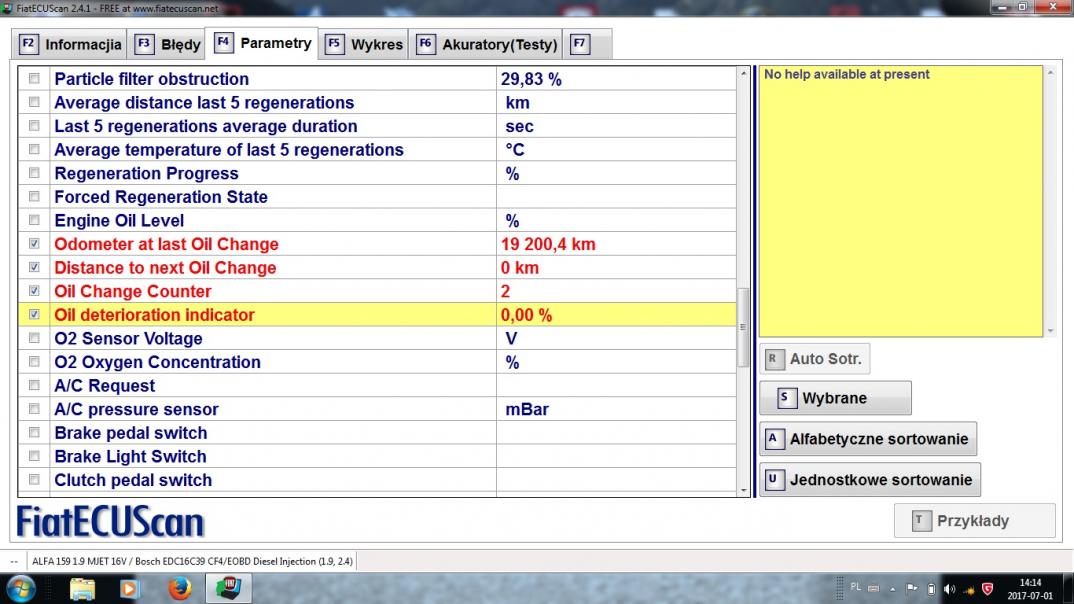1074x604 pixels.
Task: Open the F7 tab
Action: pos(588,45)
